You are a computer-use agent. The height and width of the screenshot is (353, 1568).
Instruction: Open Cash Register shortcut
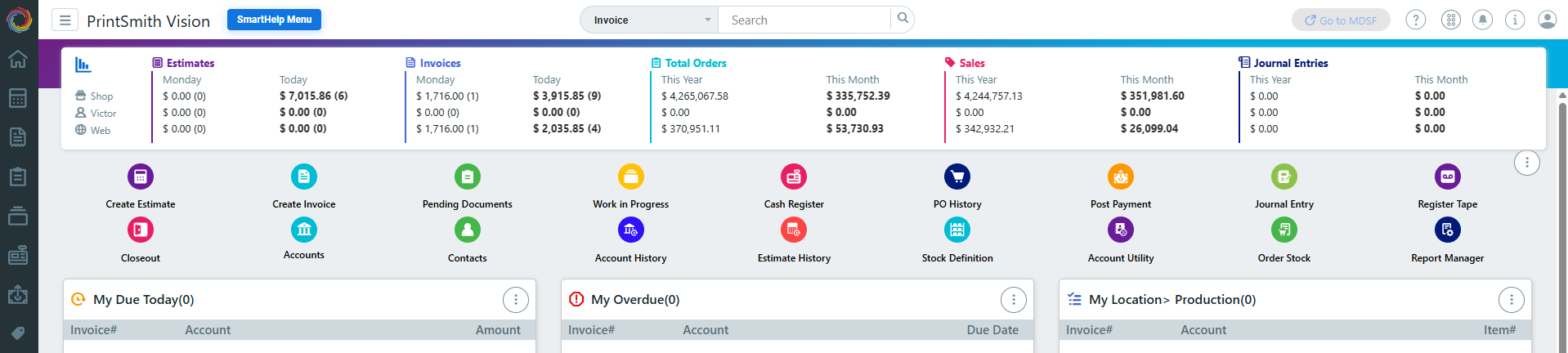(x=794, y=186)
